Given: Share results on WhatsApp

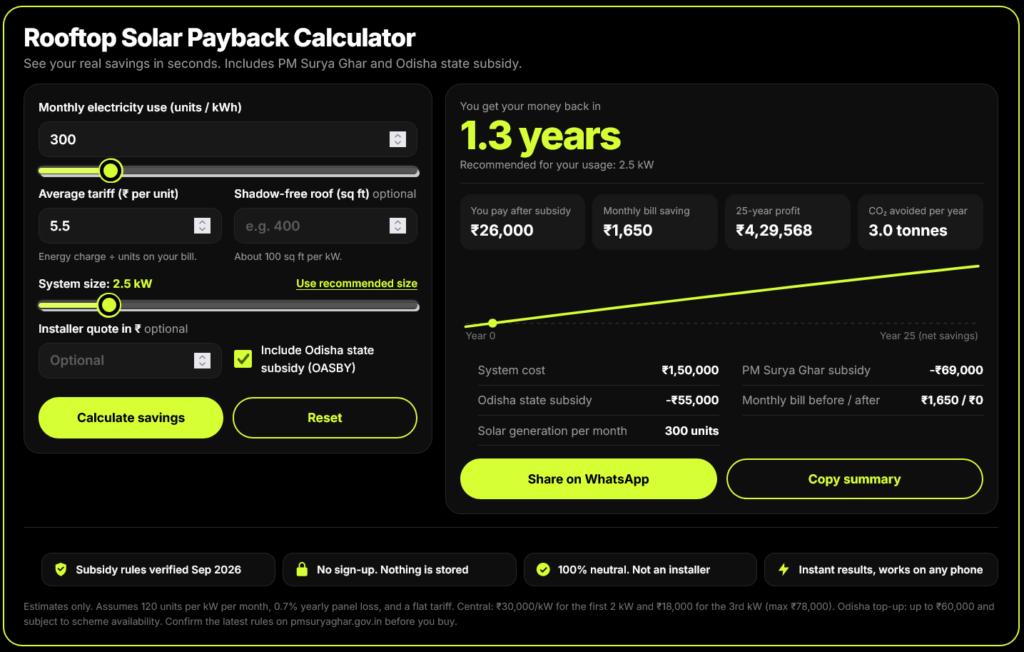Looking at the screenshot, I should pyautogui.click(x=588, y=479).
